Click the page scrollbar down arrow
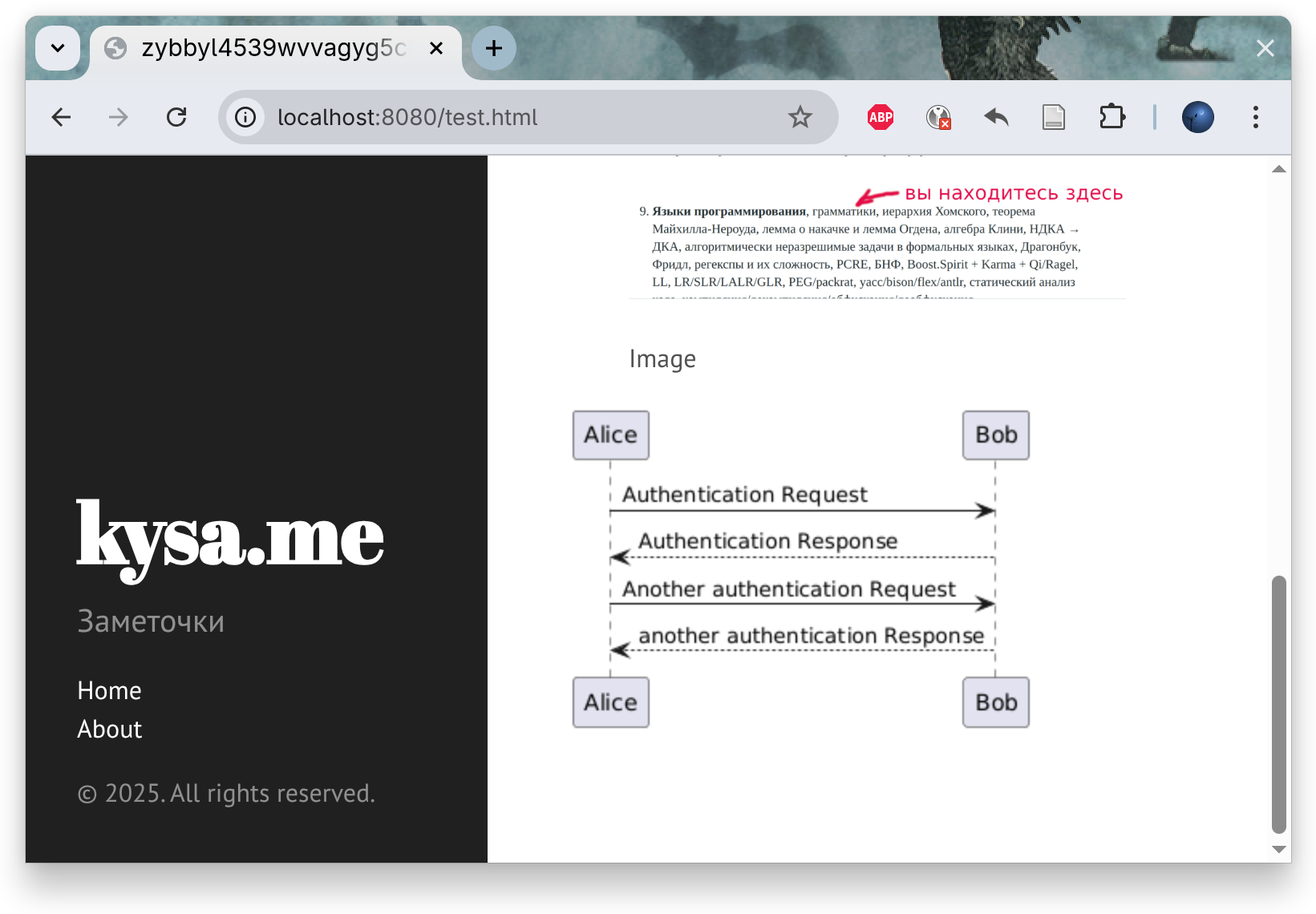Viewport: 1316px width, 914px height. click(x=1279, y=850)
